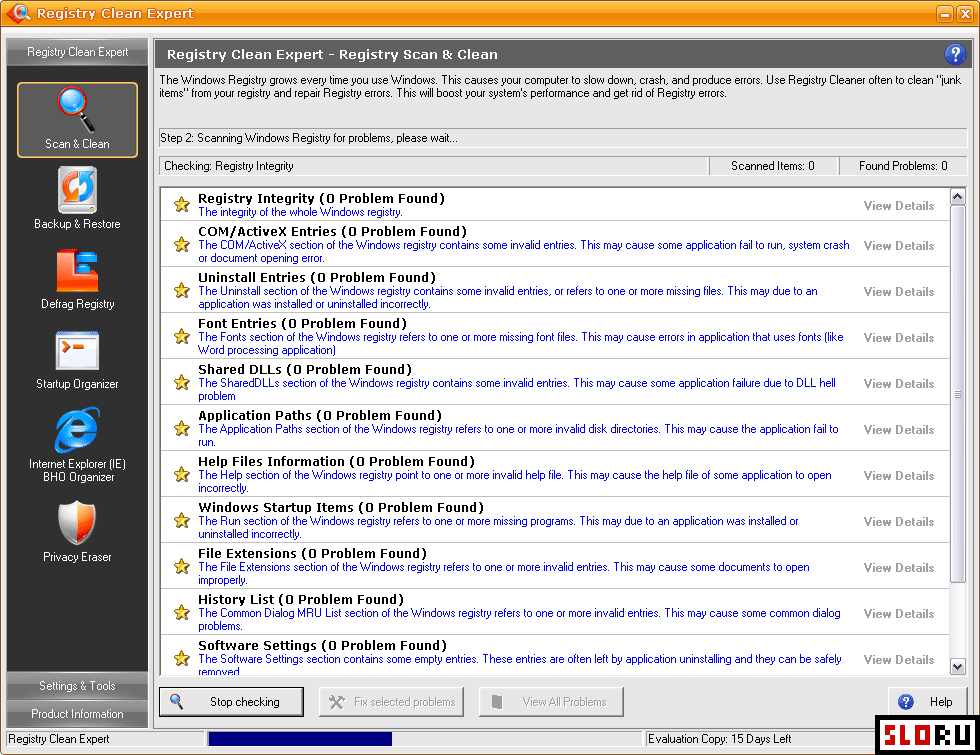Click the Step 2 scanning status line
980x755 pixels.
tap(563, 138)
